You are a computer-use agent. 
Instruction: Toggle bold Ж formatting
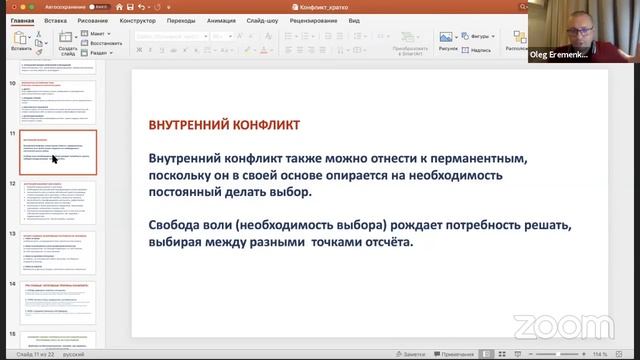139,50
